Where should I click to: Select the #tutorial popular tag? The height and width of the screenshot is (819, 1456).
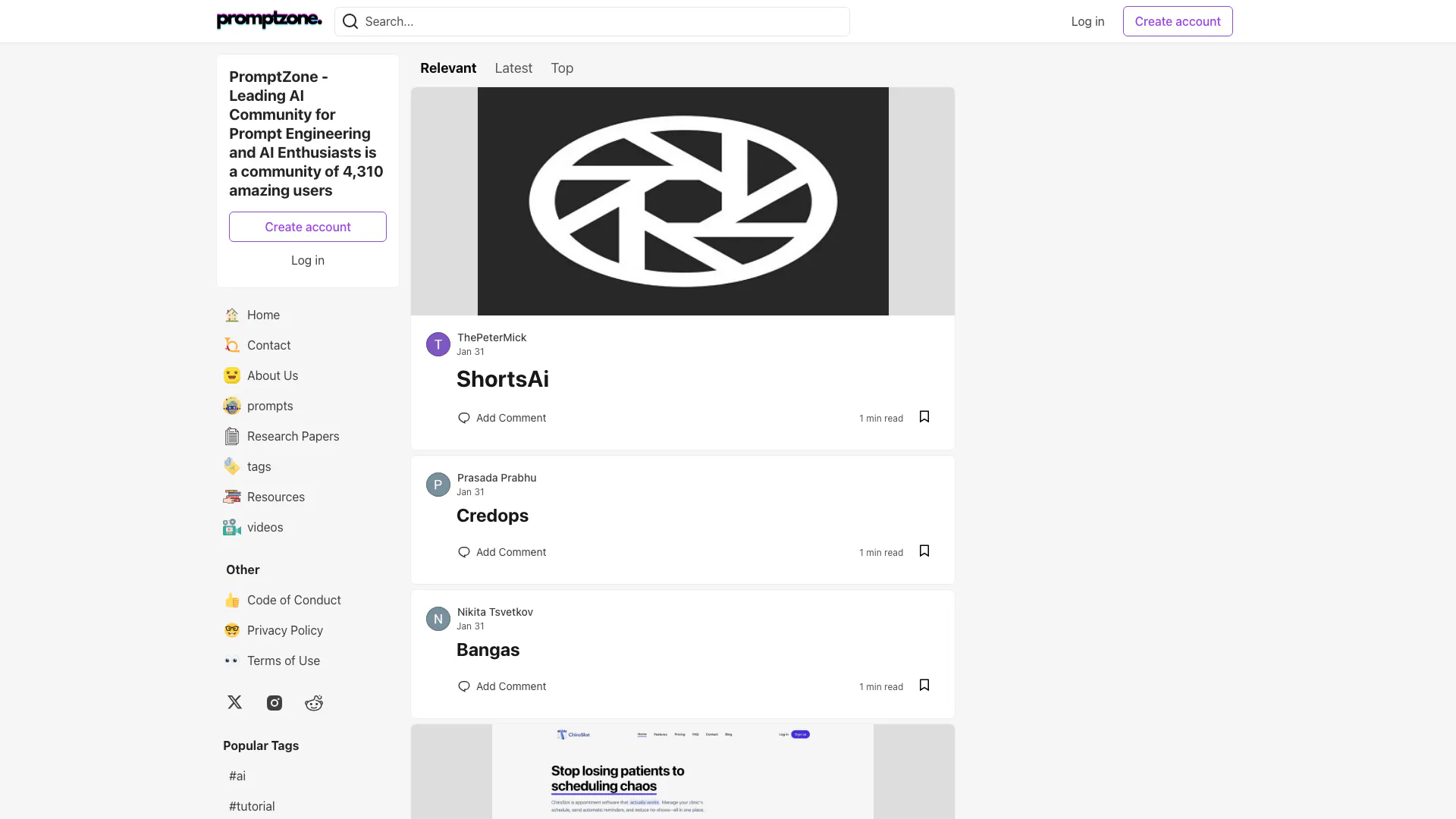click(x=252, y=806)
